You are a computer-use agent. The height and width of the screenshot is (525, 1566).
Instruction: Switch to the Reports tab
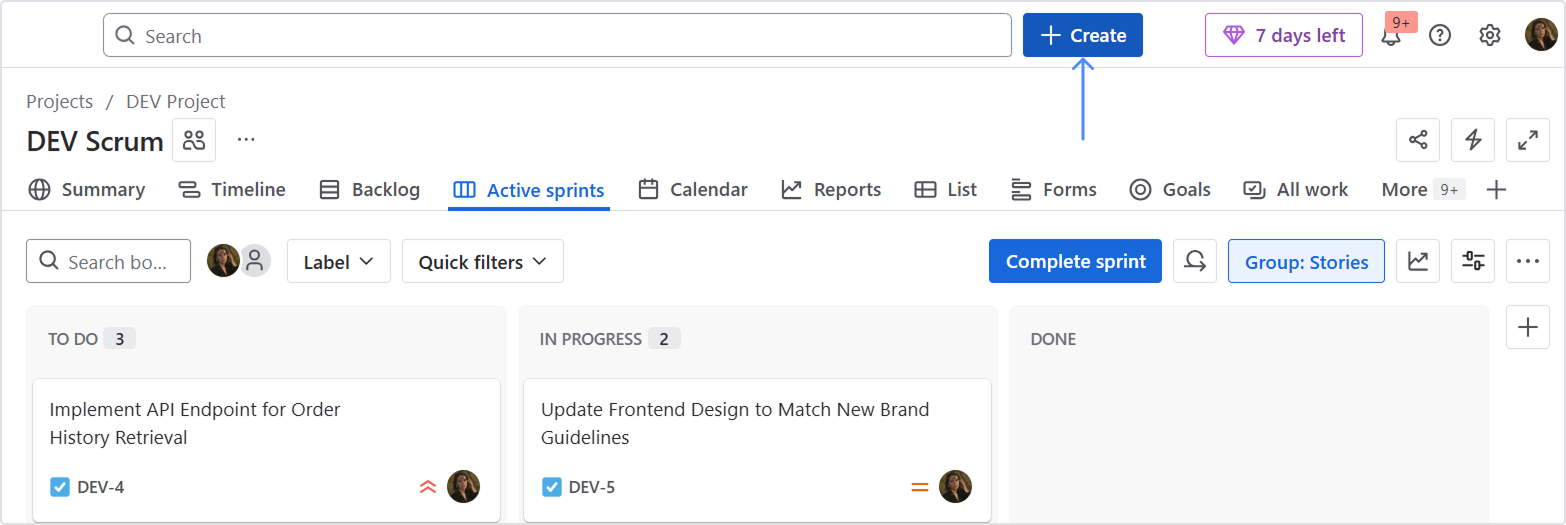pos(831,189)
